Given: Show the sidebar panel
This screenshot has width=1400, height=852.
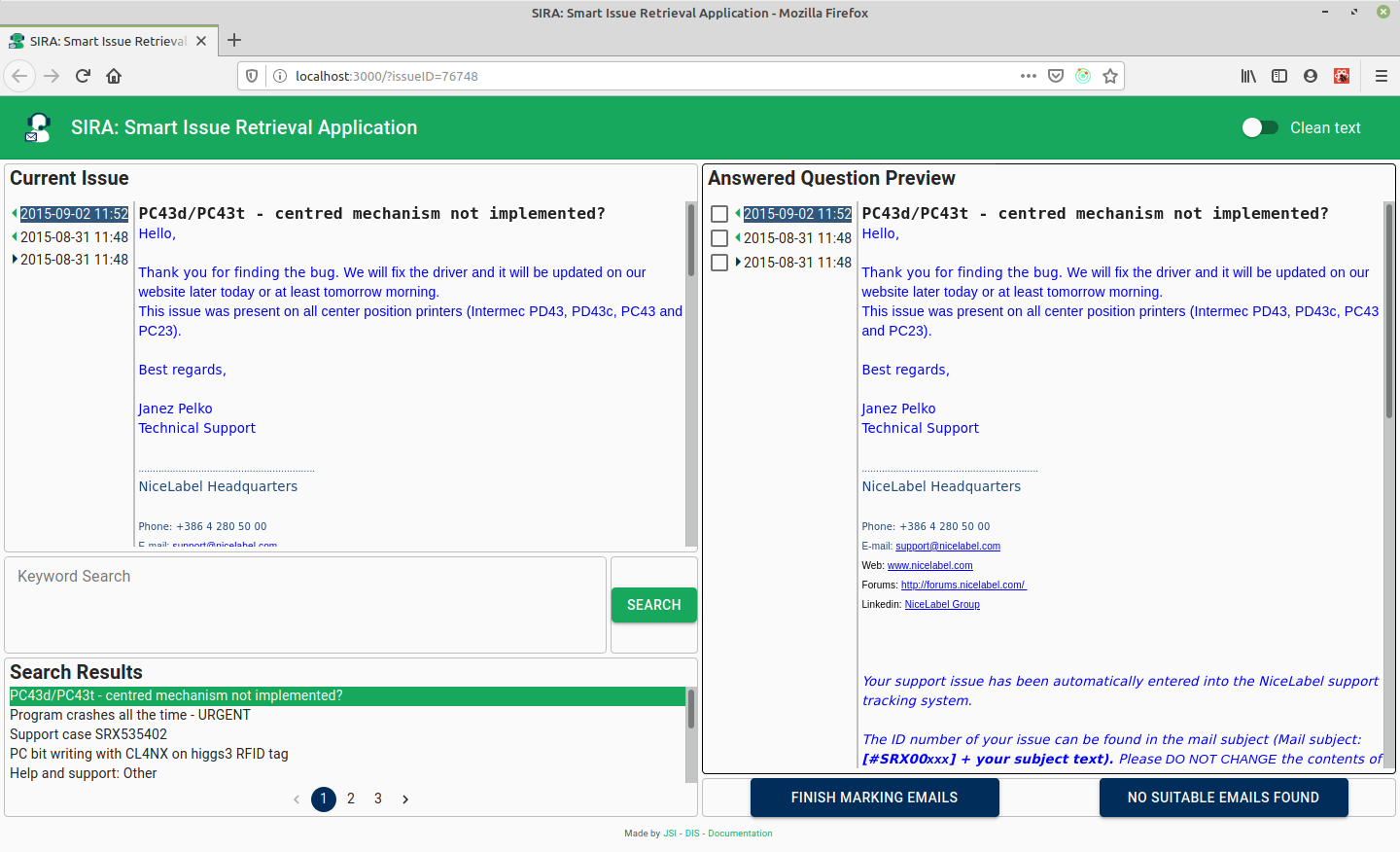Looking at the screenshot, I should click(x=1279, y=76).
